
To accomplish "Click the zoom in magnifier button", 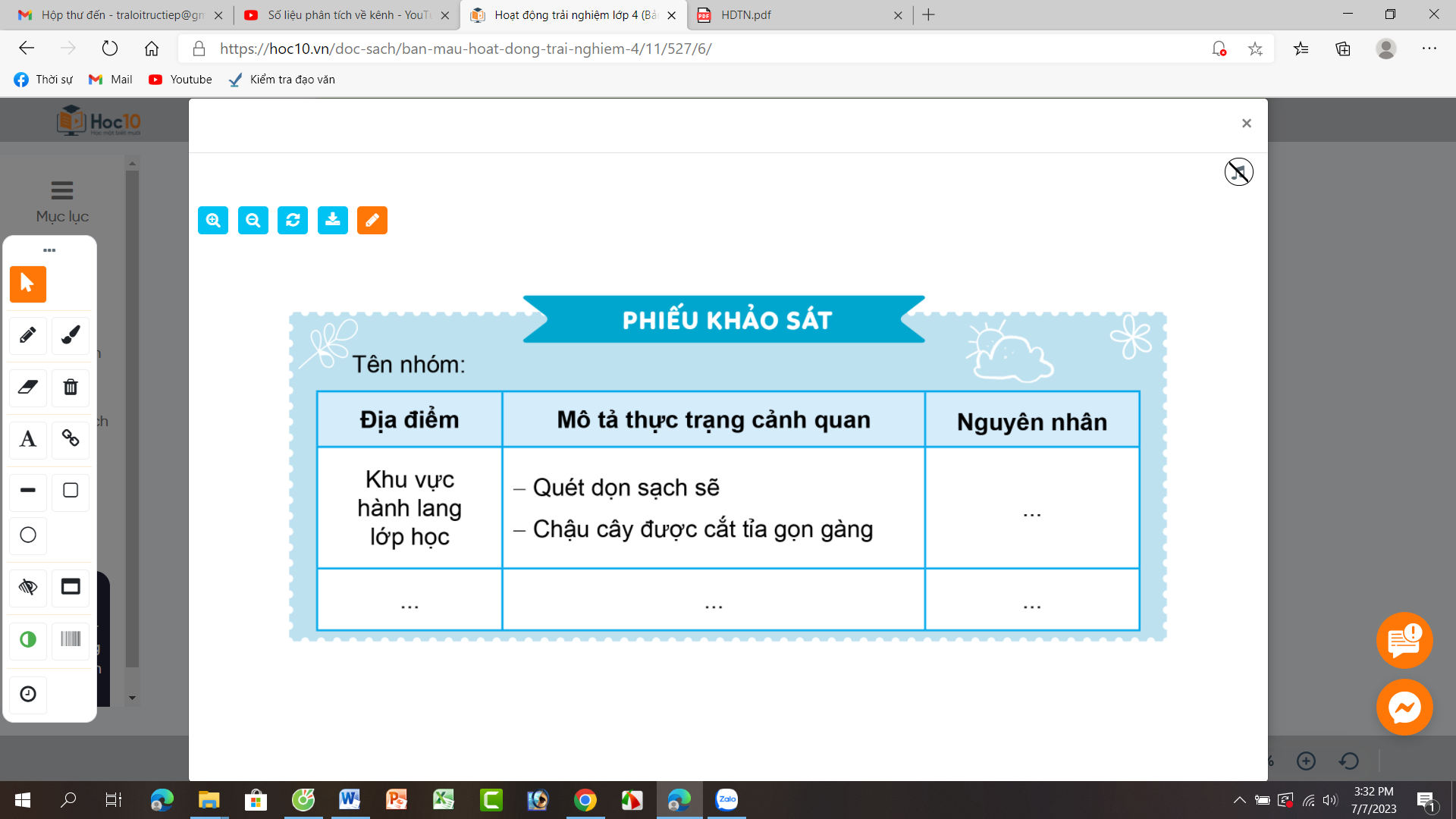I will [x=213, y=221].
